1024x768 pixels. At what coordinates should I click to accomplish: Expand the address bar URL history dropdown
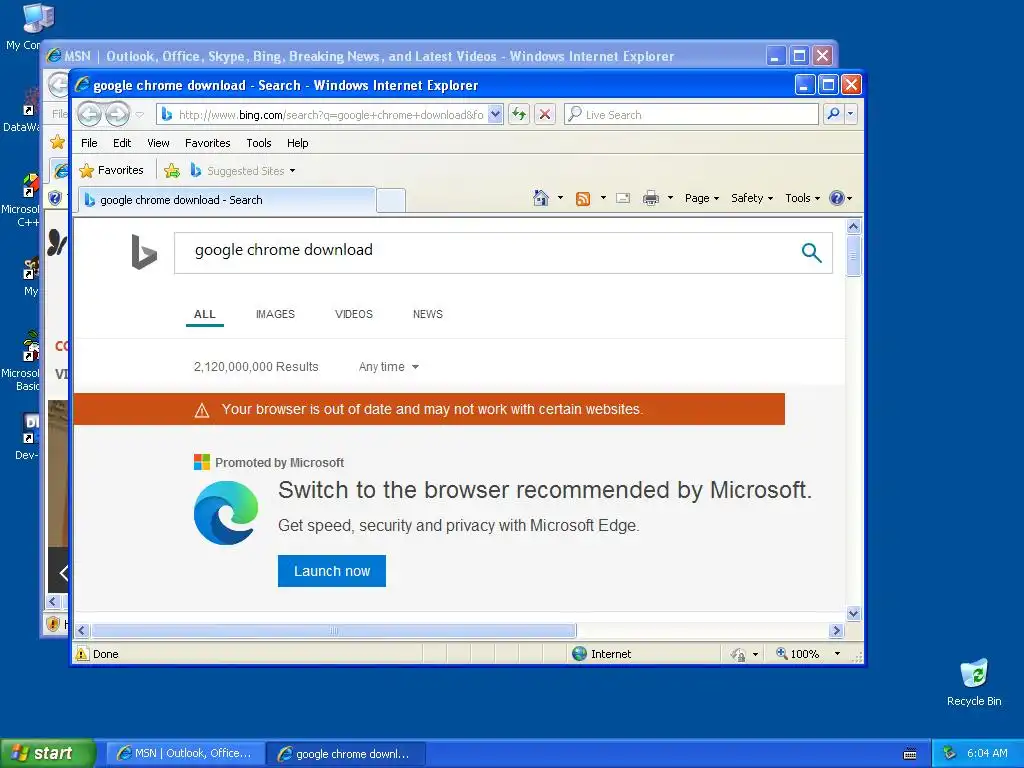point(496,115)
